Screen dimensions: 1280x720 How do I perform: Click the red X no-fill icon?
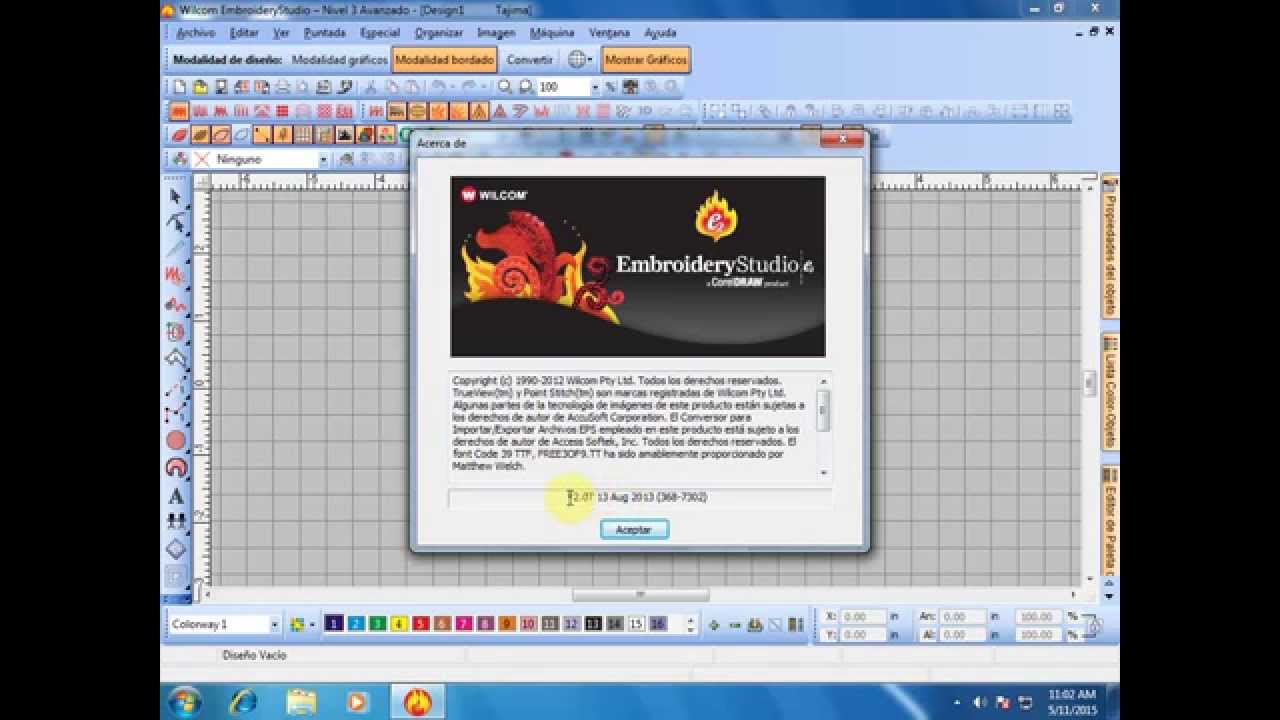(x=202, y=159)
